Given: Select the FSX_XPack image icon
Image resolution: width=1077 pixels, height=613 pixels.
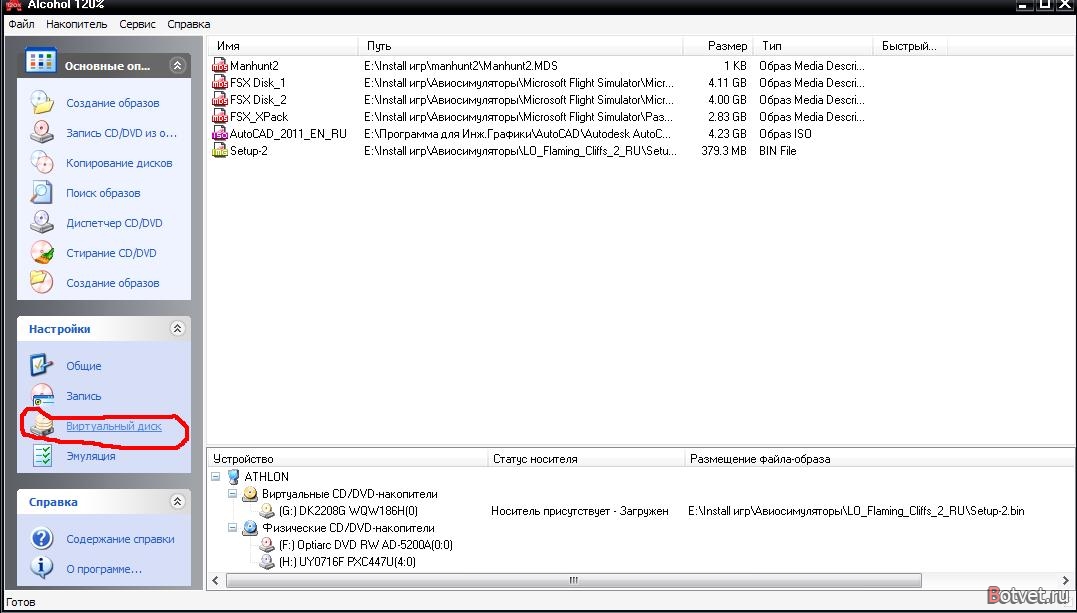Looking at the screenshot, I should click(219, 117).
